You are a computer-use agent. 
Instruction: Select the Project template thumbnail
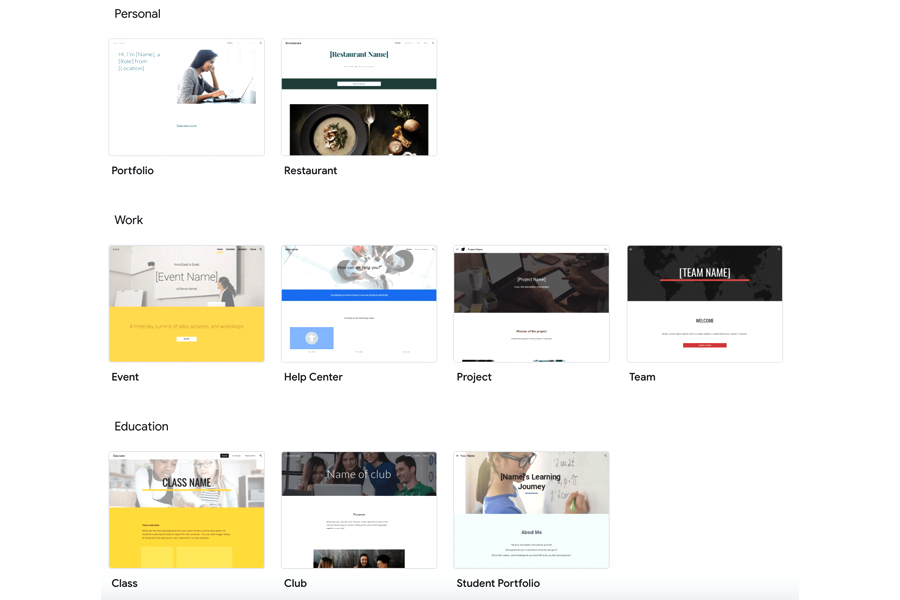[x=531, y=304]
